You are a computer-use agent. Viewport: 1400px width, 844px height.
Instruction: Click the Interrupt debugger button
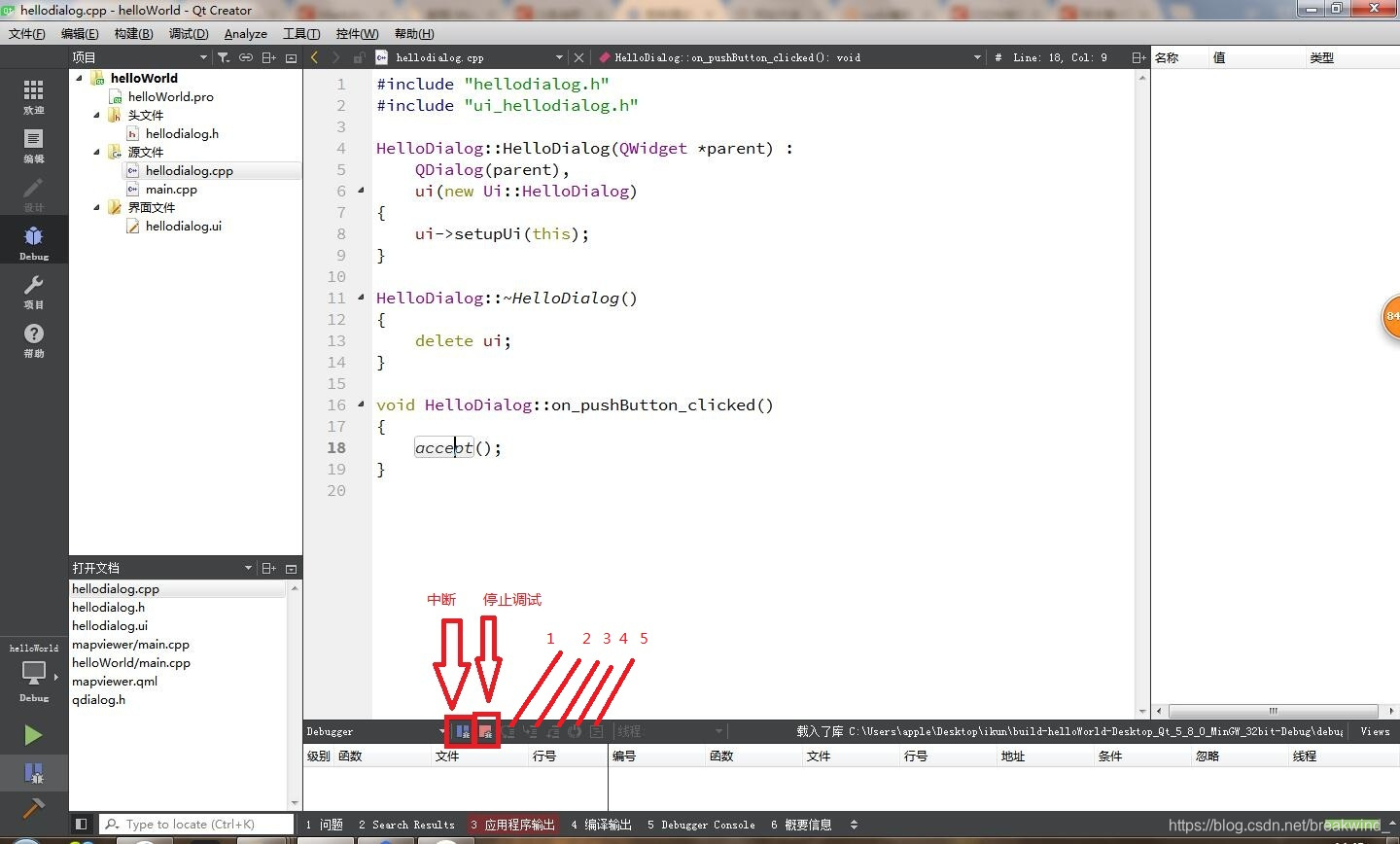tap(463, 731)
